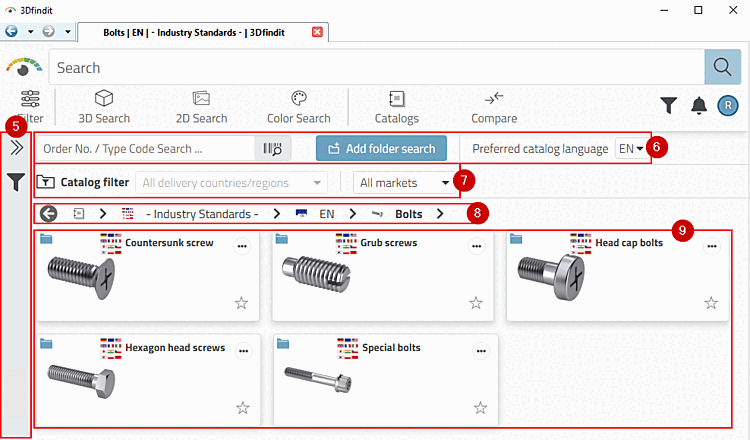Open the Filter settings icon

coord(30,99)
